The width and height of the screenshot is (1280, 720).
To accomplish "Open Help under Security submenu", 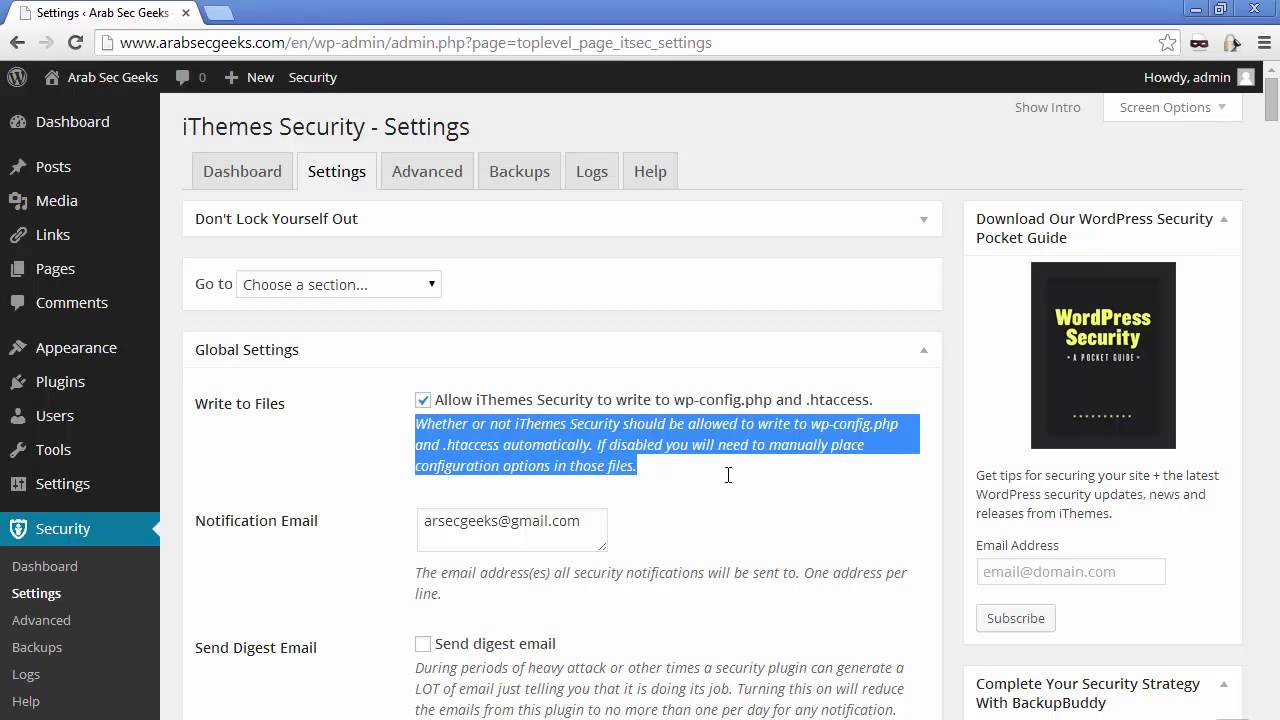I will [x=26, y=701].
